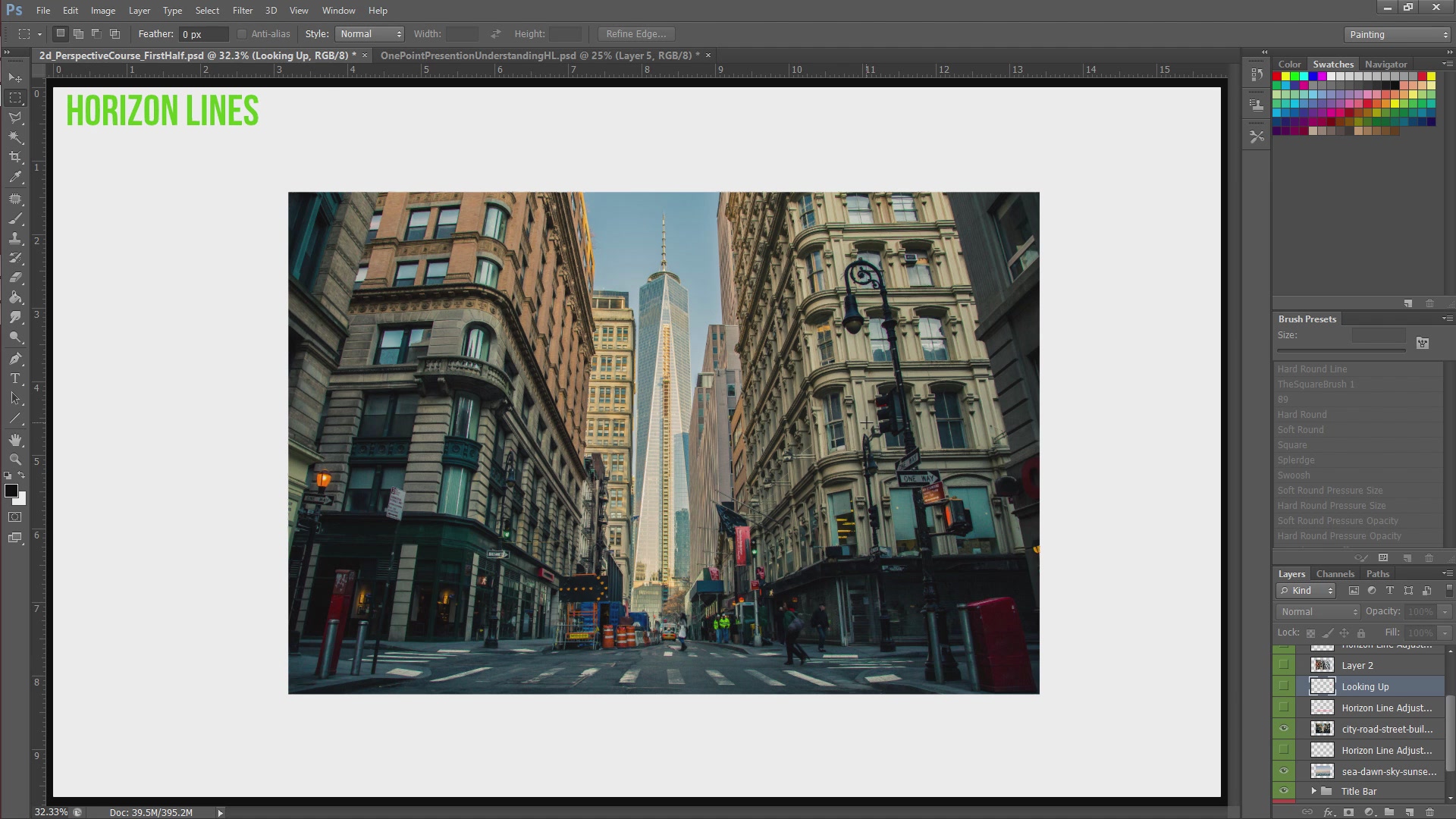Select the Path Selection arrow tool
Viewport: 1456px width, 819px height.
coord(15,398)
